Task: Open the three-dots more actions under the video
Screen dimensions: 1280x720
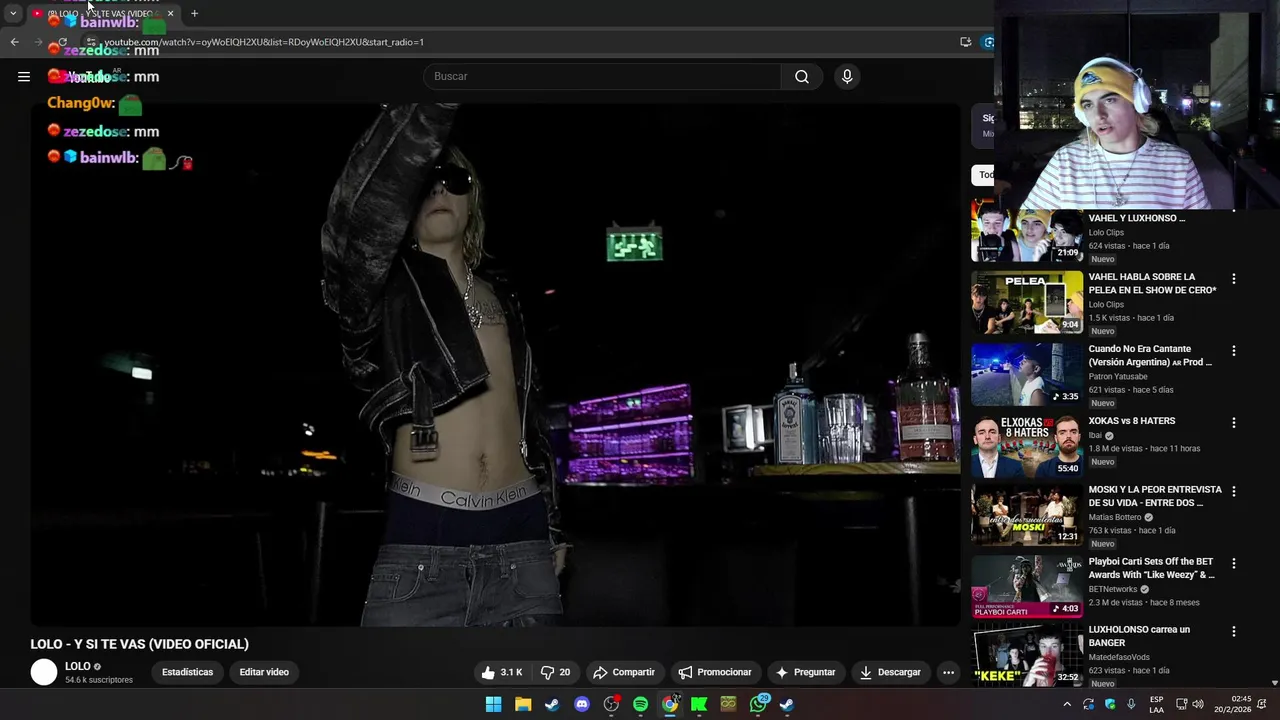Action: coord(948,672)
